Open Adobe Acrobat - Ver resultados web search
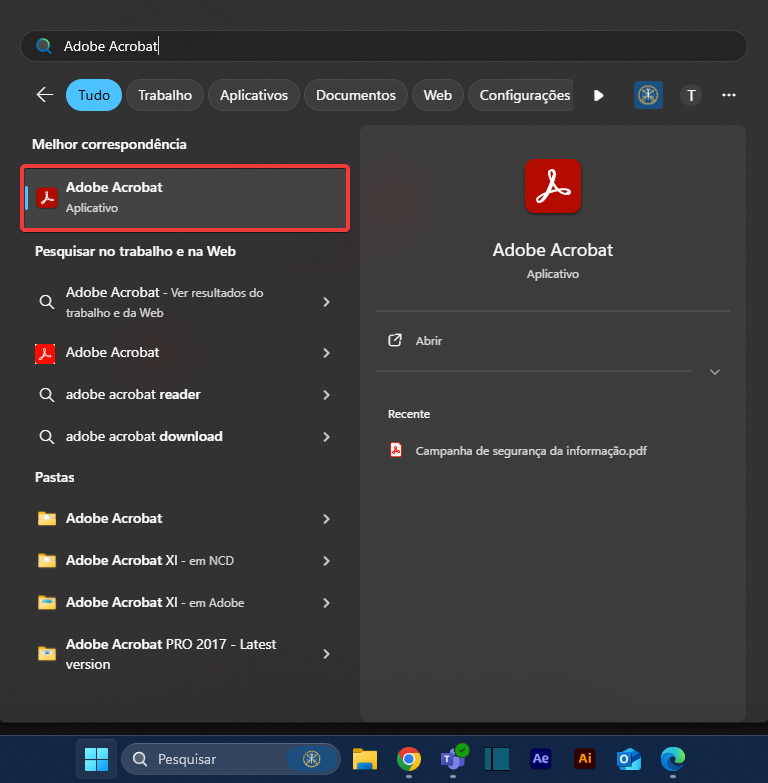Viewport: 768px width, 783px height. pos(185,302)
